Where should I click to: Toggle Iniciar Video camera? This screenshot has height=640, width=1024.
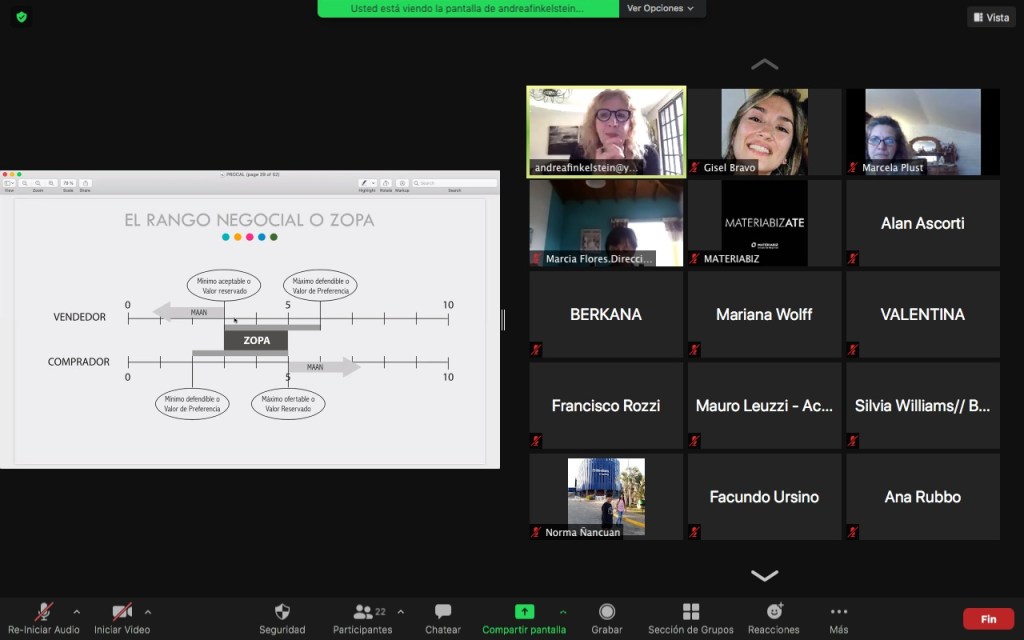(122, 612)
